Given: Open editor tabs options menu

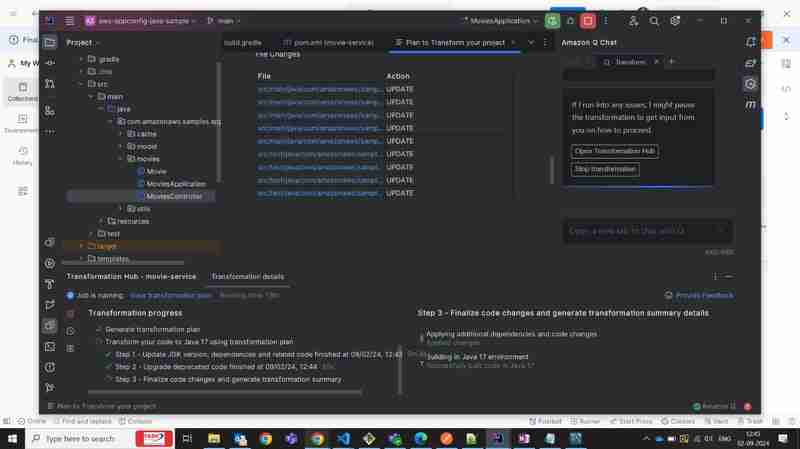Looking at the screenshot, I should [x=545, y=42].
